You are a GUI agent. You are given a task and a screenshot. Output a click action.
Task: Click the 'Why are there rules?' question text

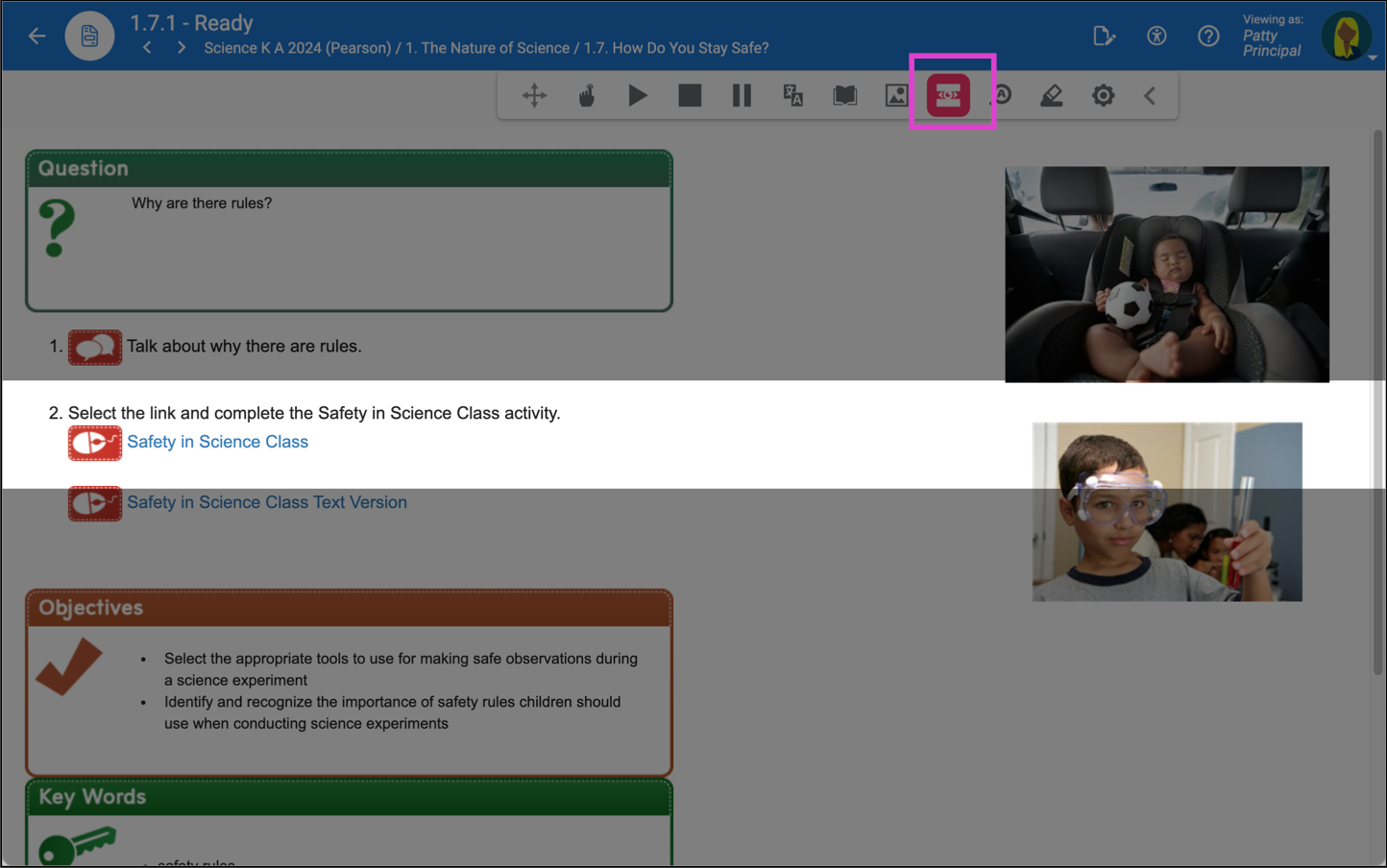tap(202, 204)
